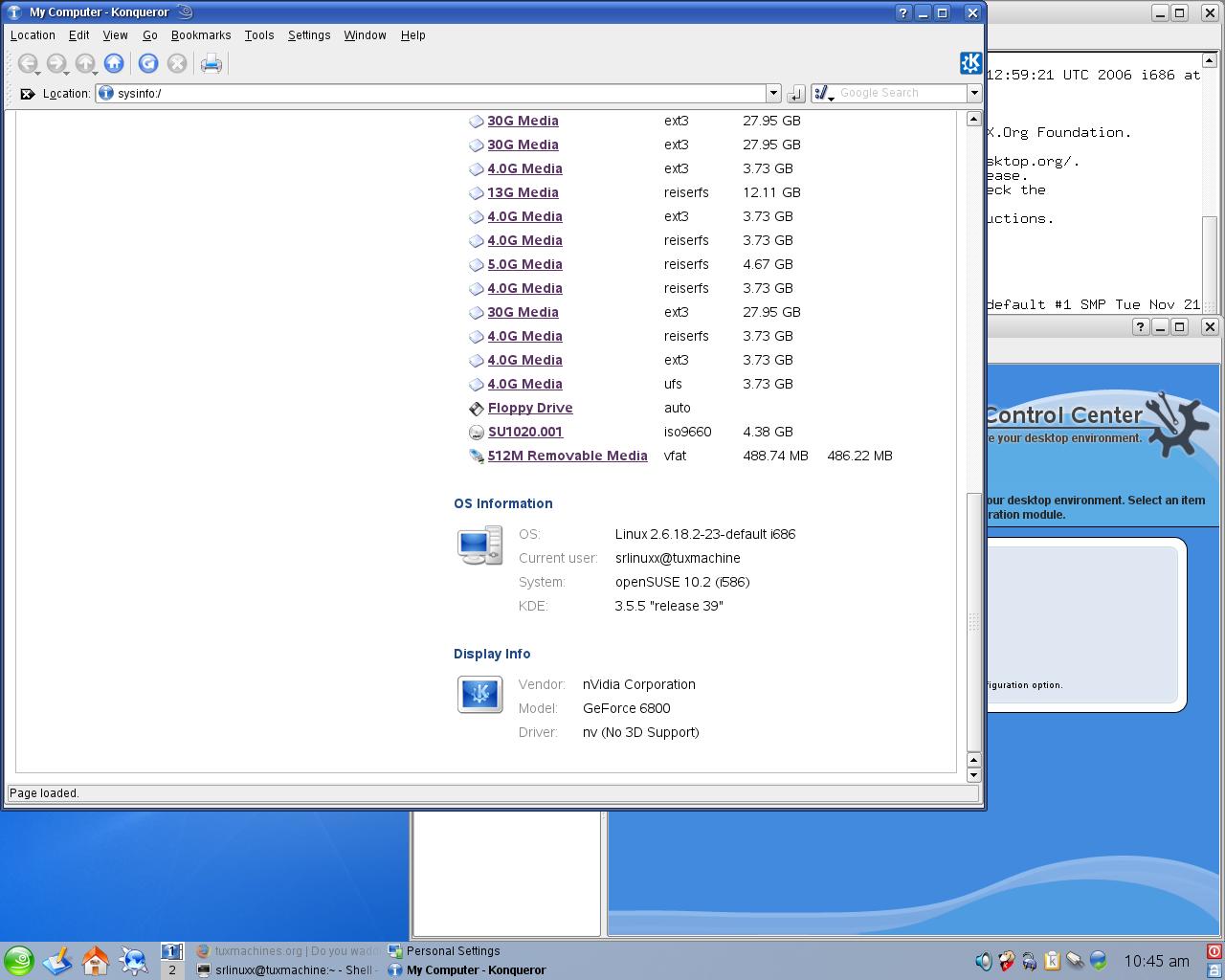This screenshot has height=980, width=1225.
Task: Click the Konqueror page scrollbar up arrow
Action: coord(973,119)
